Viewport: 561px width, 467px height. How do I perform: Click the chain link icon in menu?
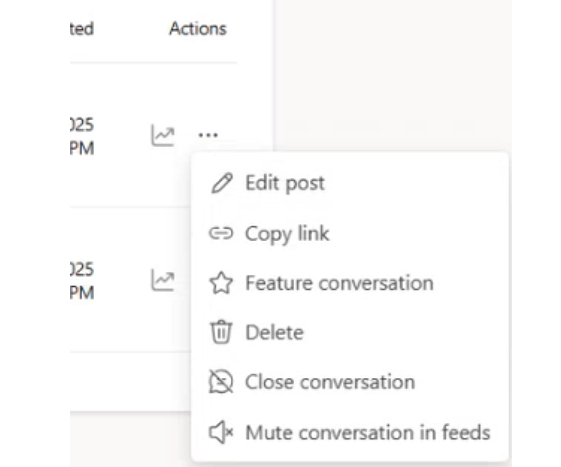point(221,233)
